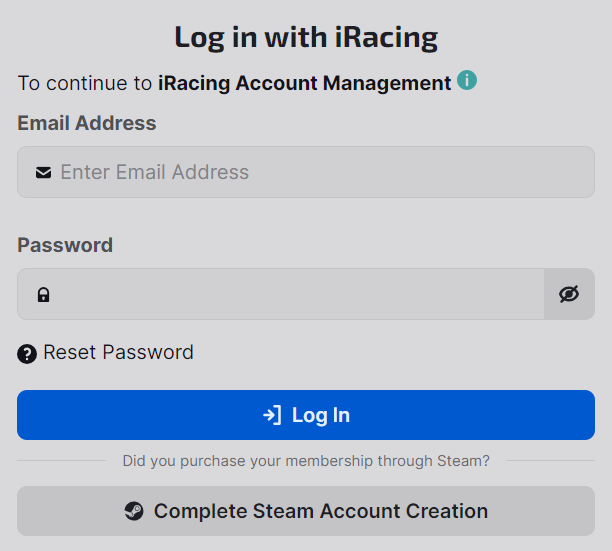Click the blue Log In button
This screenshot has height=551, width=612.
coord(306,415)
